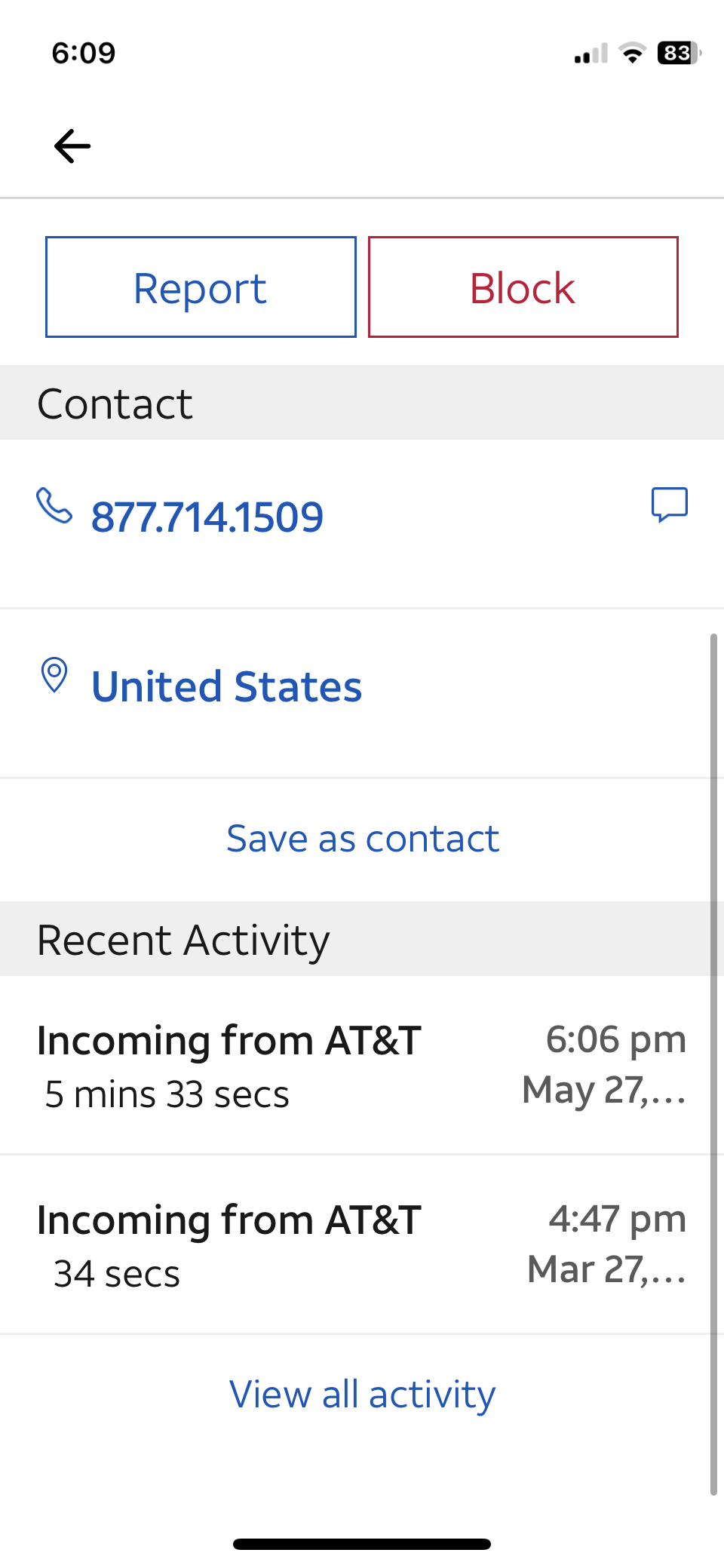Tap the cellular signal bars
724x1568 pixels.
(x=591, y=54)
